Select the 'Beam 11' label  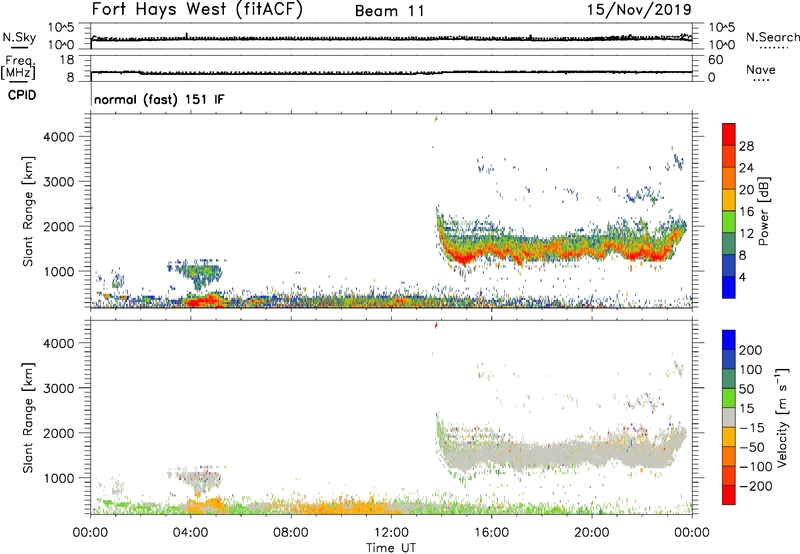[389, 11]
